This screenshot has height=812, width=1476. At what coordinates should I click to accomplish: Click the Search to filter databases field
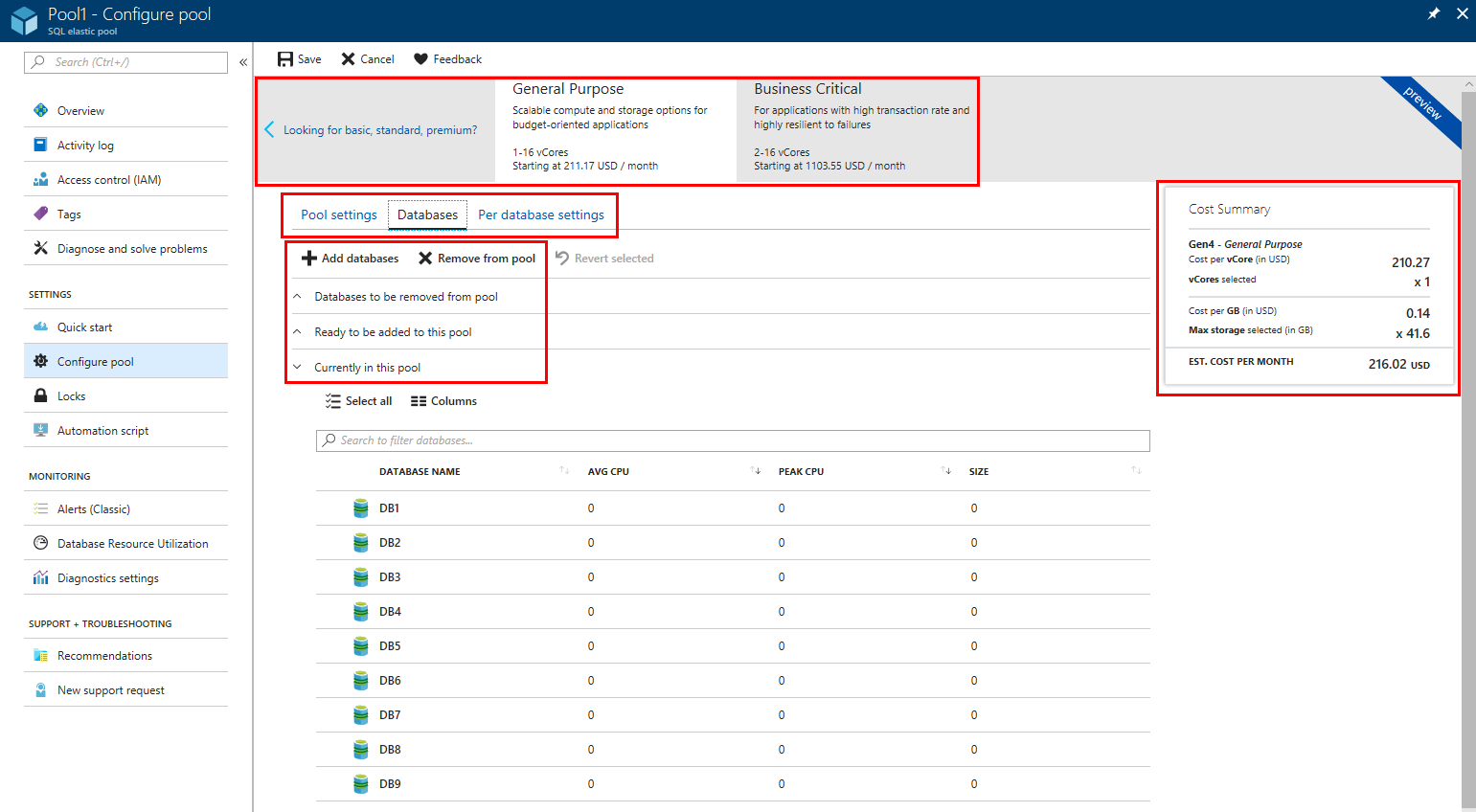coord(733,440)
